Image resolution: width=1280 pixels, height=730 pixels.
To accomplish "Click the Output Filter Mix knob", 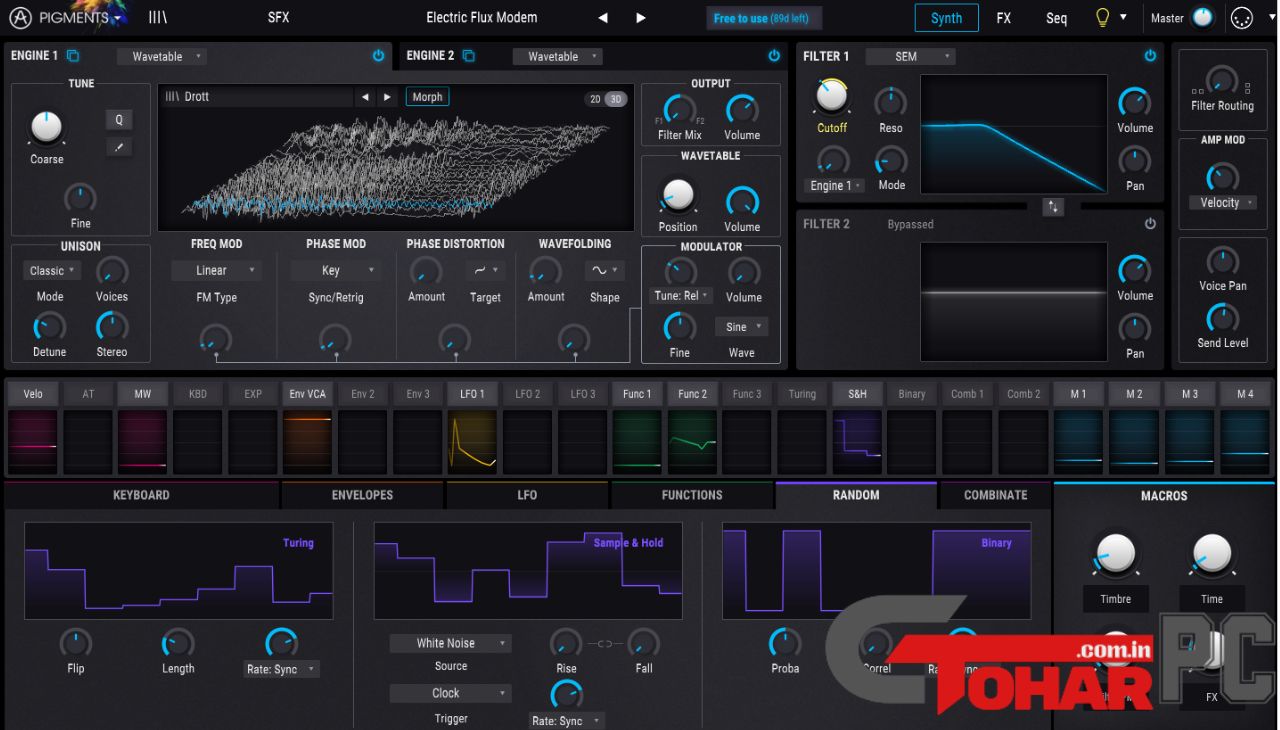I will (x=680, y=109).
